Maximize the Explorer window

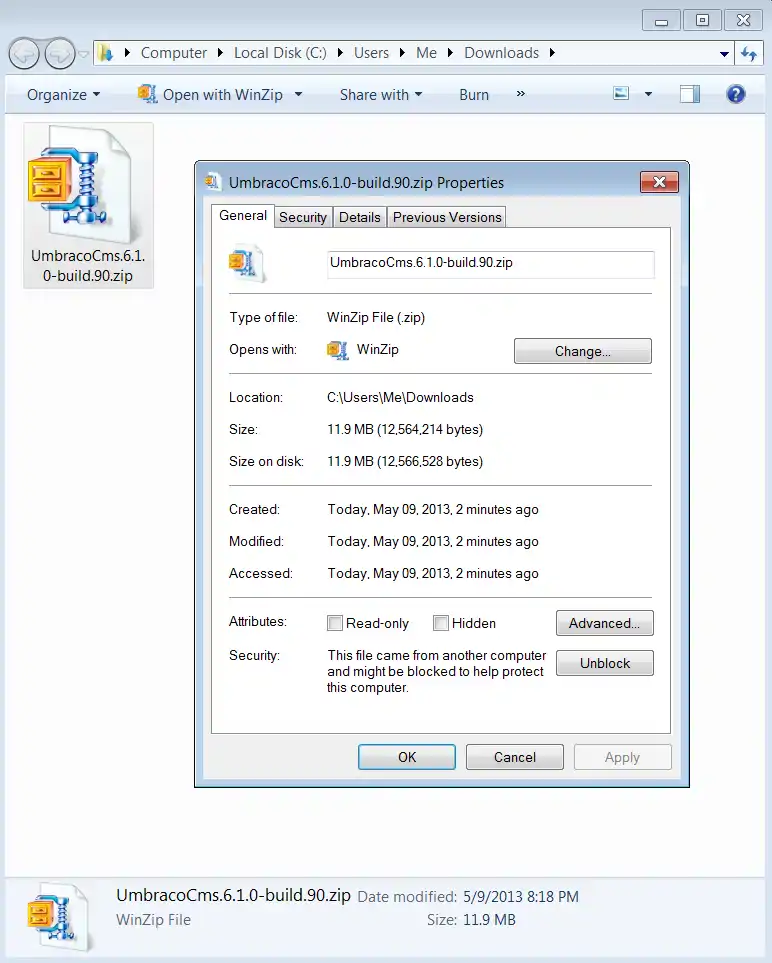click(x=703, y=21)
